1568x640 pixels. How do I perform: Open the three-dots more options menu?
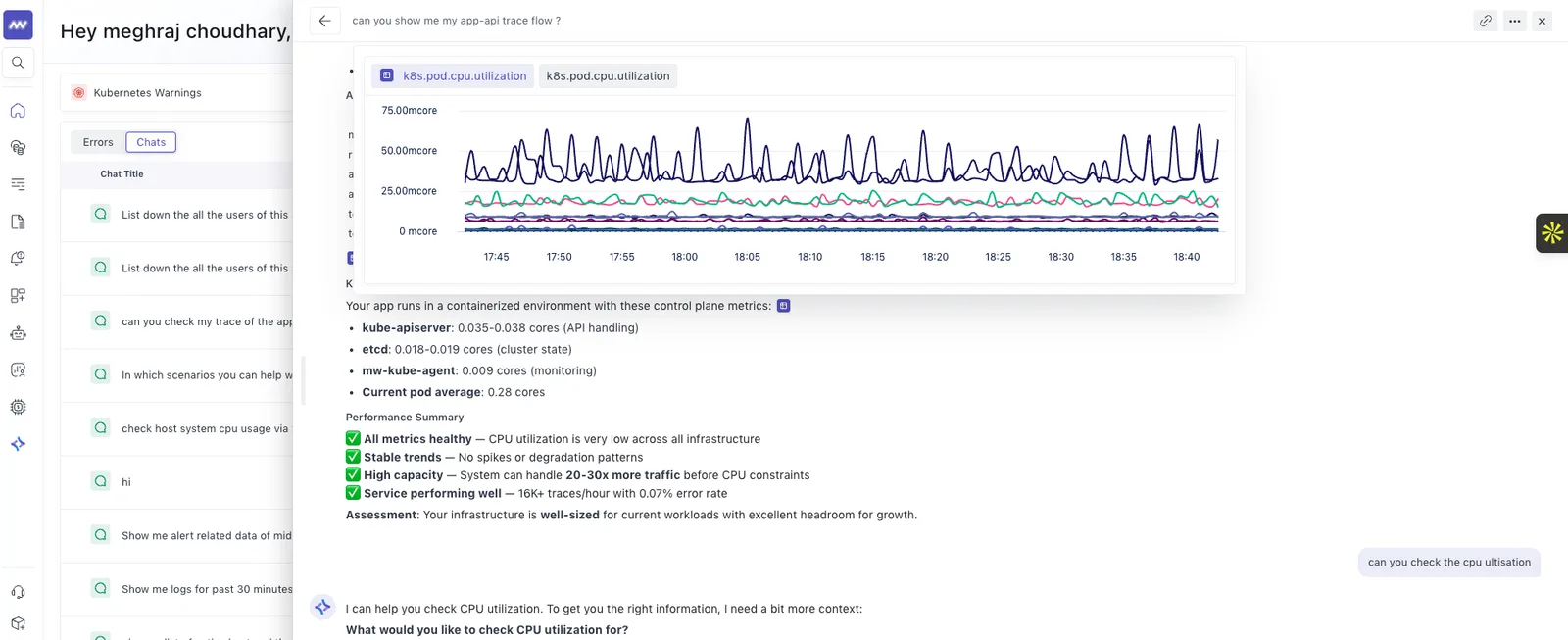(x=1515, y=21)
